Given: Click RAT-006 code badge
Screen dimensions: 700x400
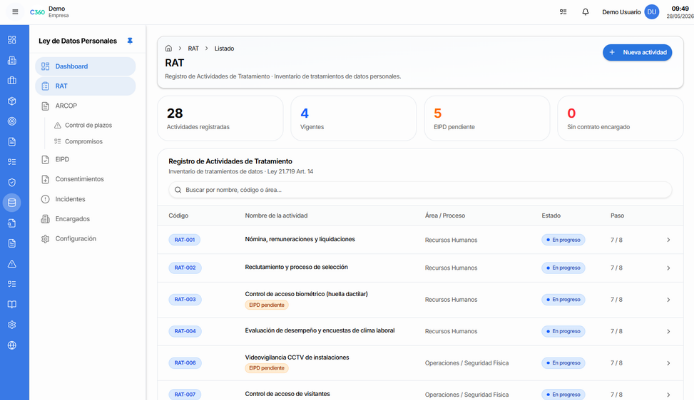Looking at the screenshot, I should click(185, 363).
